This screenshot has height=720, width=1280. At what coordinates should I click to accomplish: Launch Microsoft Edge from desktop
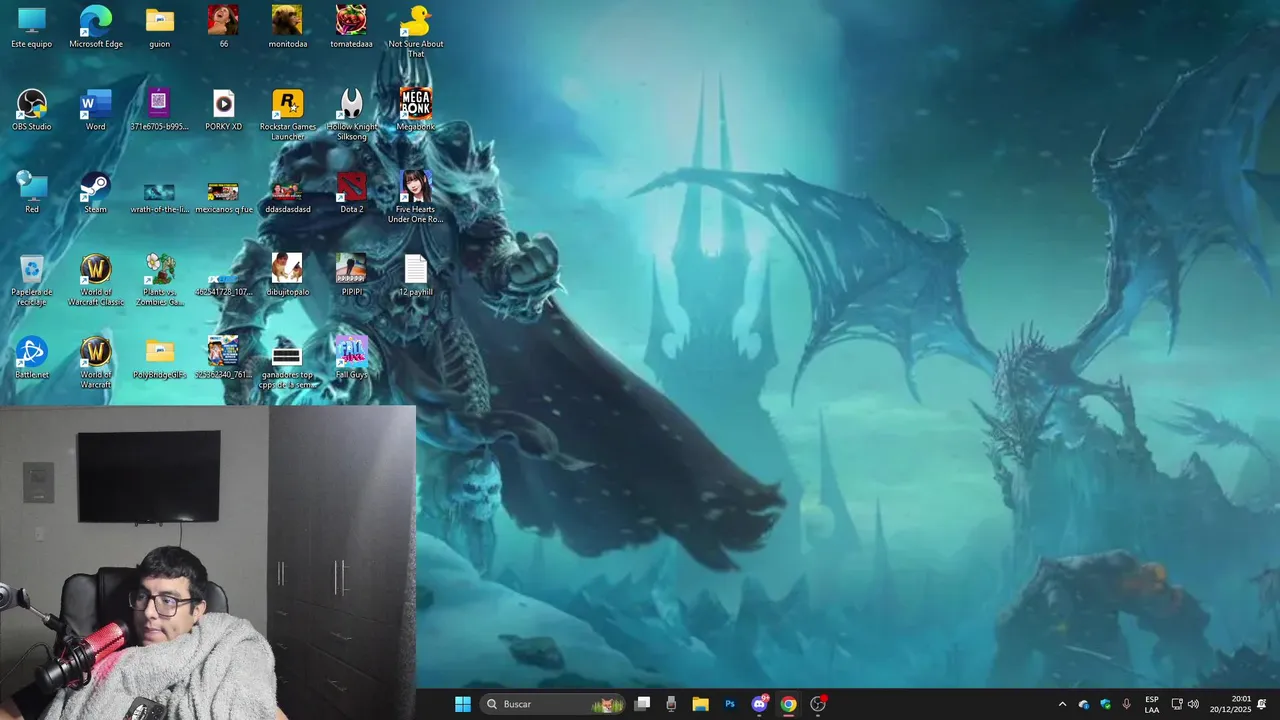coord(96,27)
